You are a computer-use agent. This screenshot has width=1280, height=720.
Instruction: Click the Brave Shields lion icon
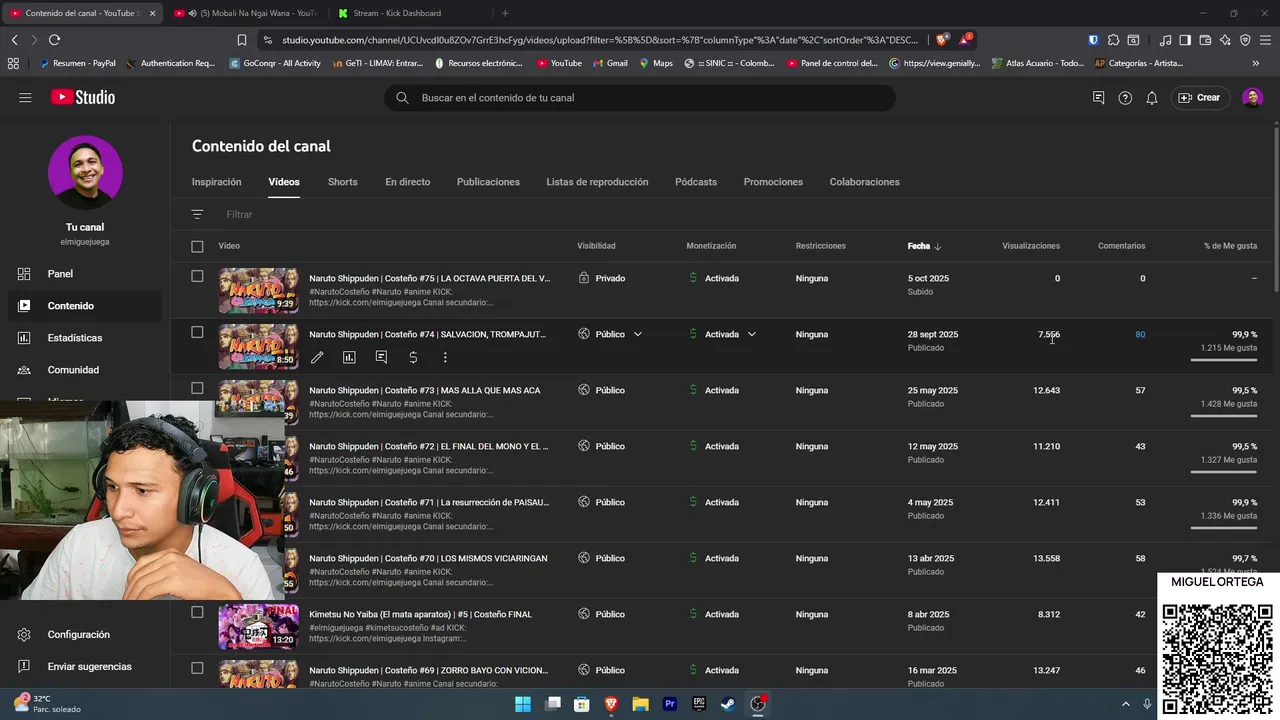click(x=941, y=40)
